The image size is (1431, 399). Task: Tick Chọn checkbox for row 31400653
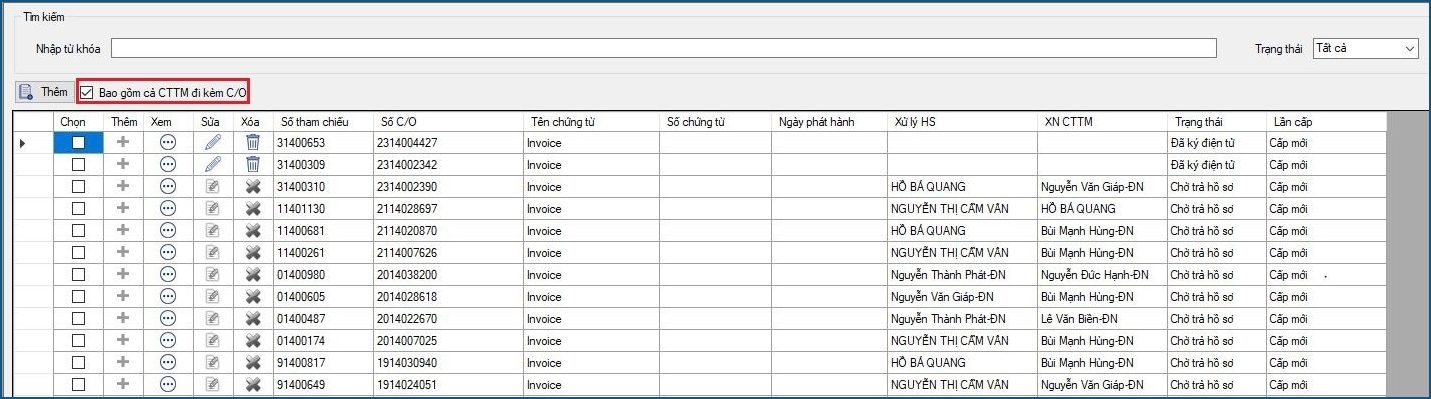(78, 143)
